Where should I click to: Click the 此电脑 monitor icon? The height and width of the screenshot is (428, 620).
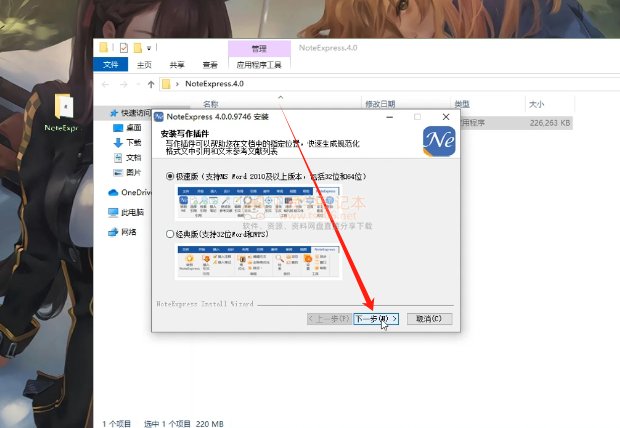coord(113,212)
